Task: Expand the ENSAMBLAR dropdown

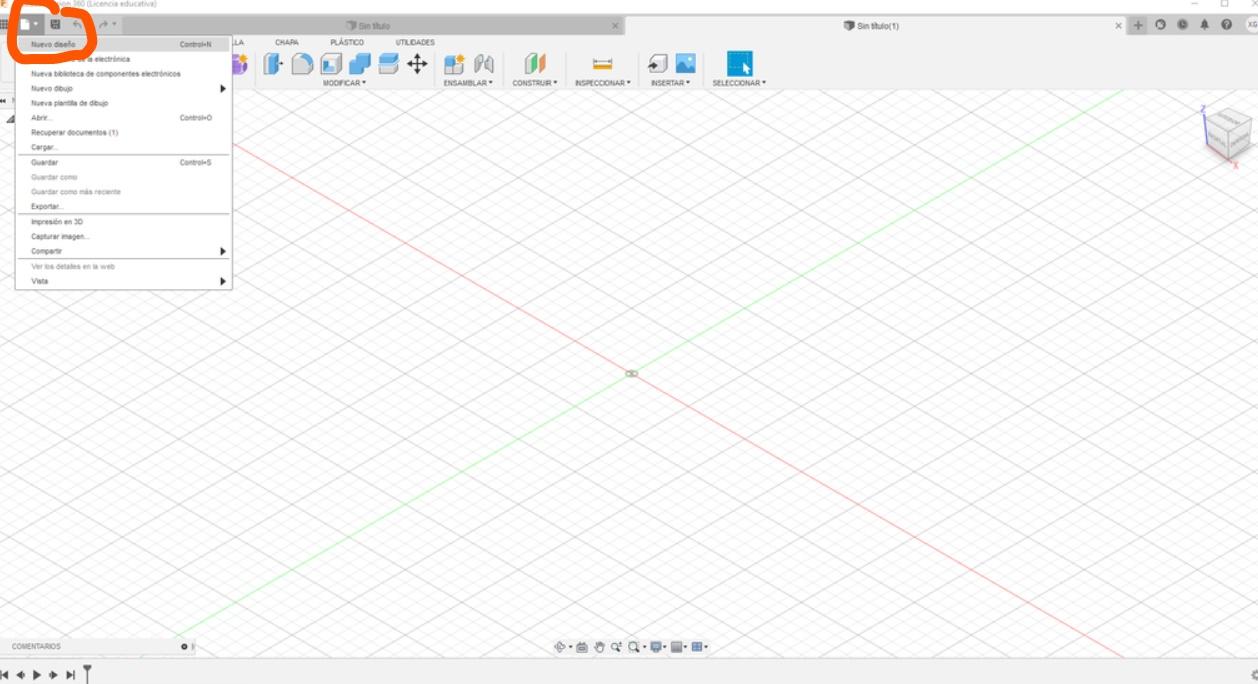Action: pos(468,83)
